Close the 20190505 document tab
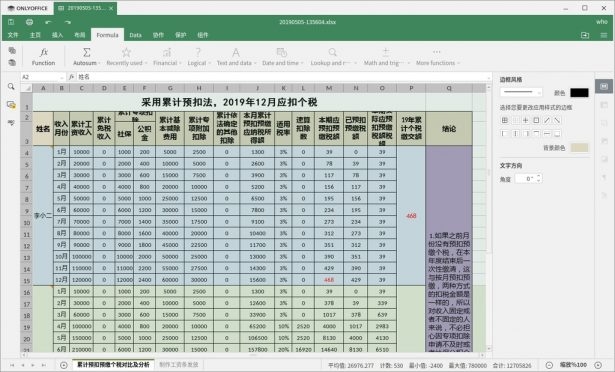Image resolution: width=615 pixels, height=372 pixels. (x=111, y=8)
